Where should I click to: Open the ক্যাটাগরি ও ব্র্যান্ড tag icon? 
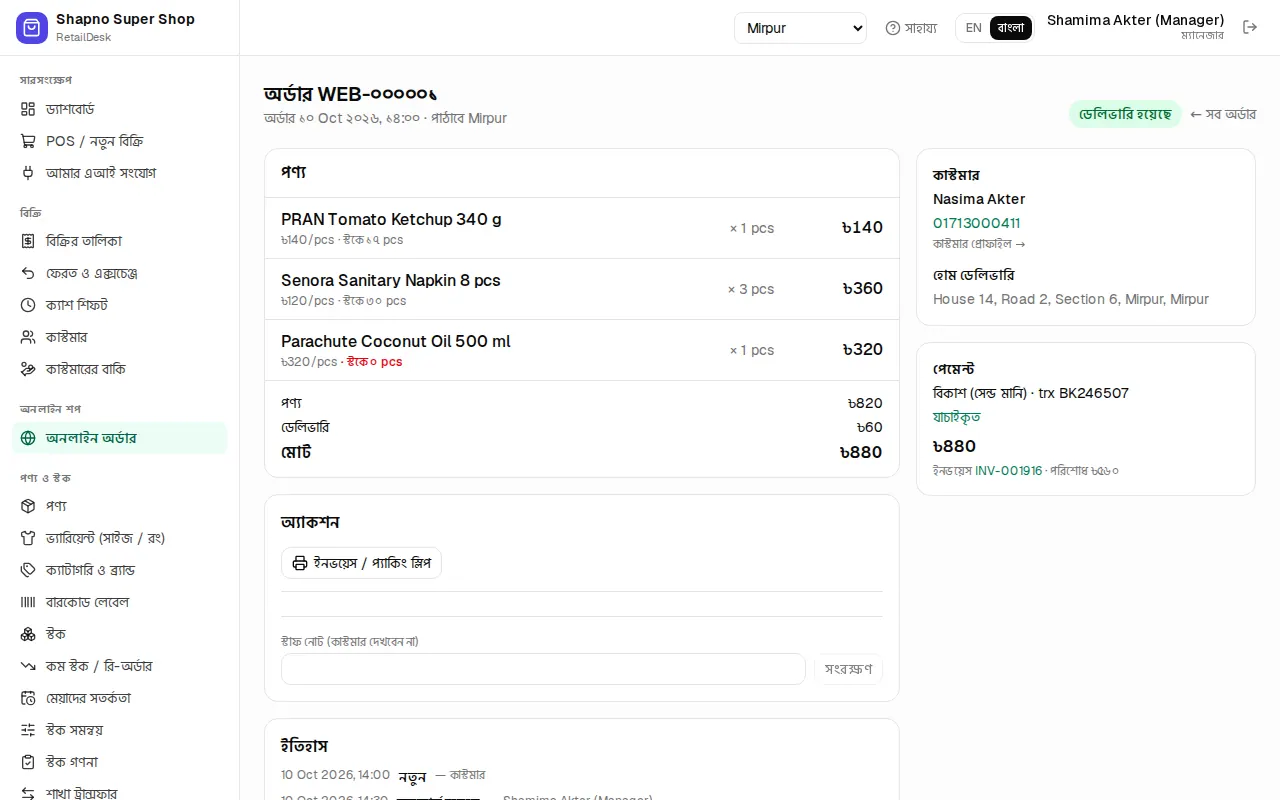[x=28, y=570]
